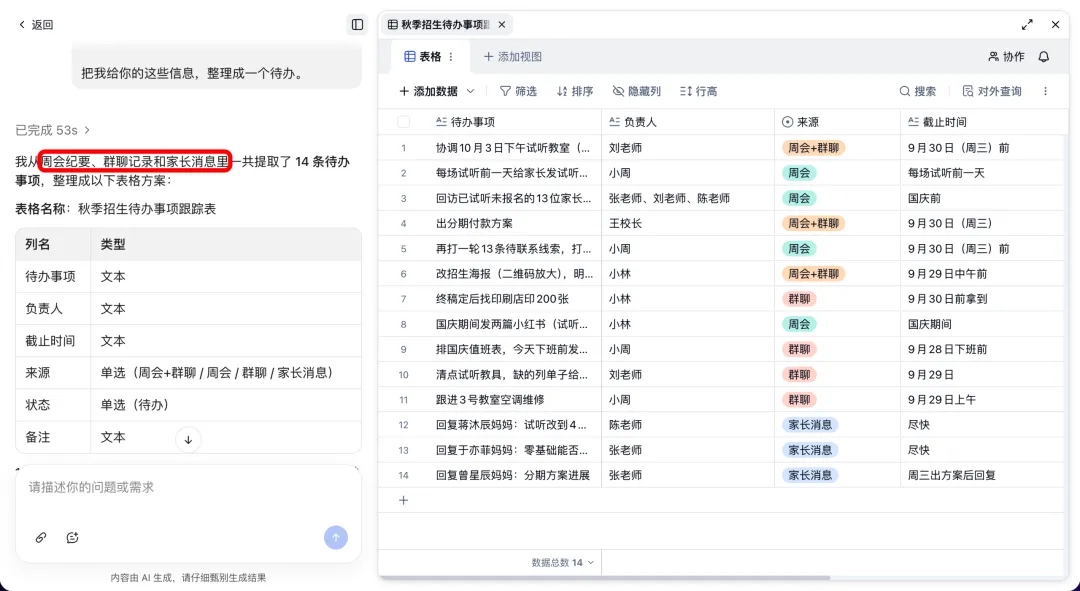1080x591 pixels.
Task: Click row number 14
Action: tap(404, 475)
